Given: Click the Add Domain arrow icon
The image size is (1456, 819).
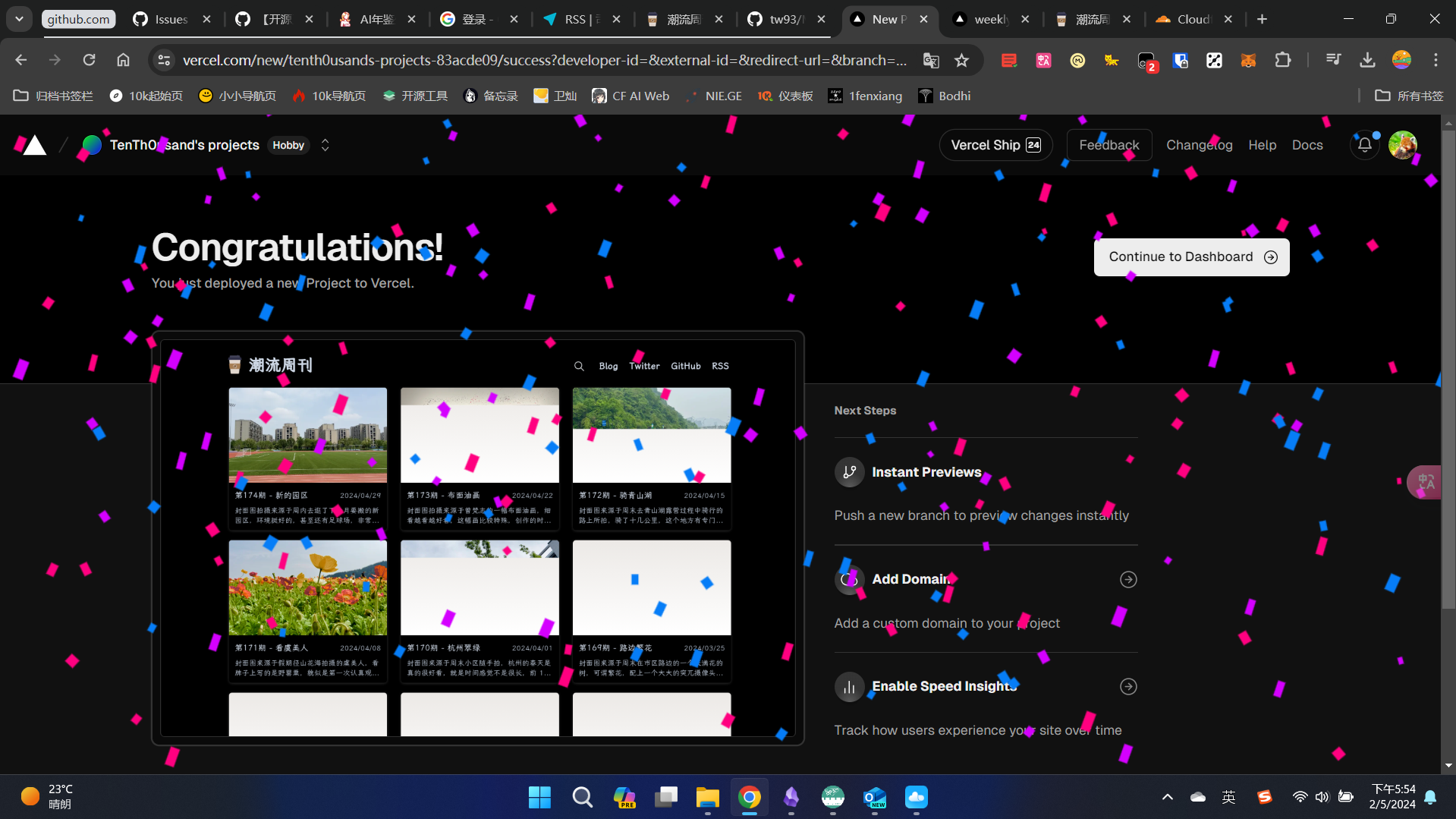Looking at the screenshot, I should [x=1128, y=580].
